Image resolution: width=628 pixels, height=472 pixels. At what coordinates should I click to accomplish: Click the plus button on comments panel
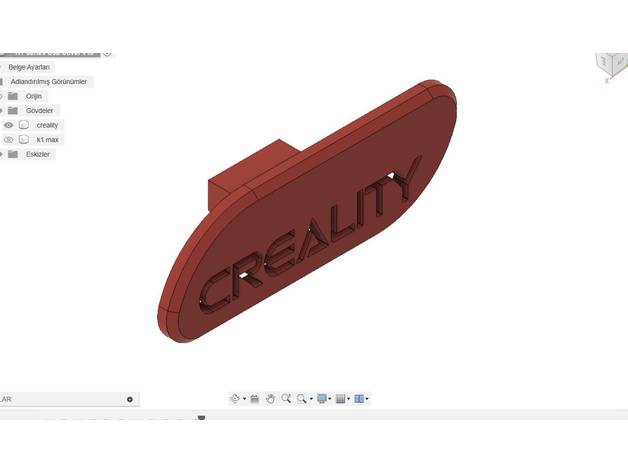click(x=130, y=399)
